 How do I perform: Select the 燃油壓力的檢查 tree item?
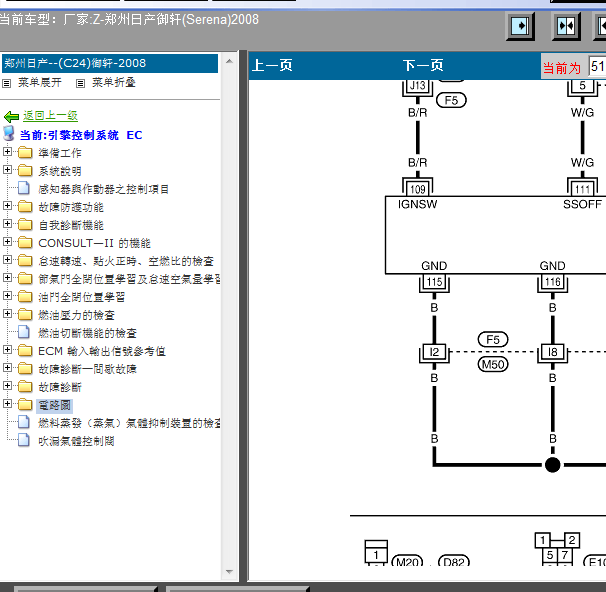point(77,315)
